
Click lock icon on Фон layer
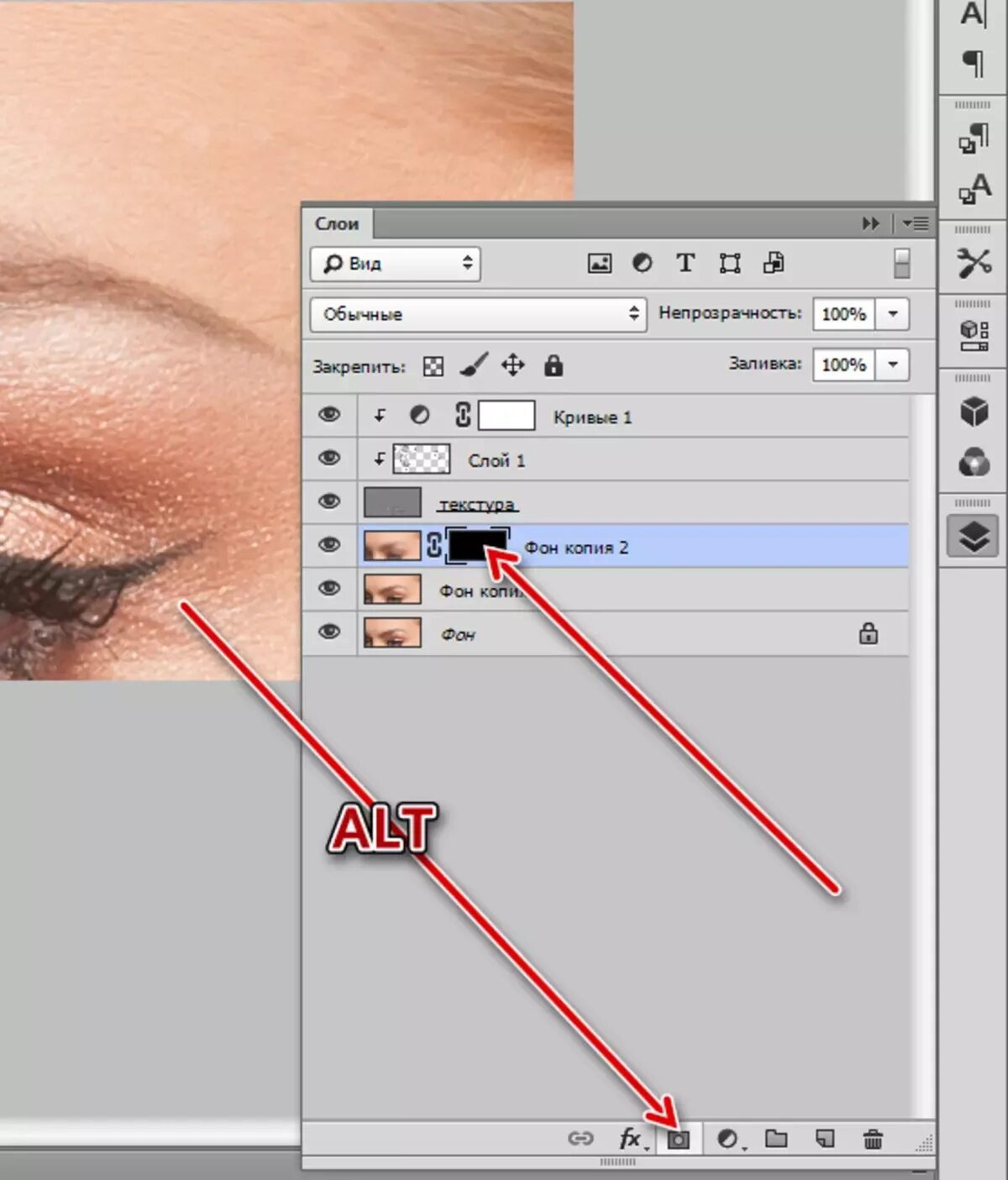869,633
